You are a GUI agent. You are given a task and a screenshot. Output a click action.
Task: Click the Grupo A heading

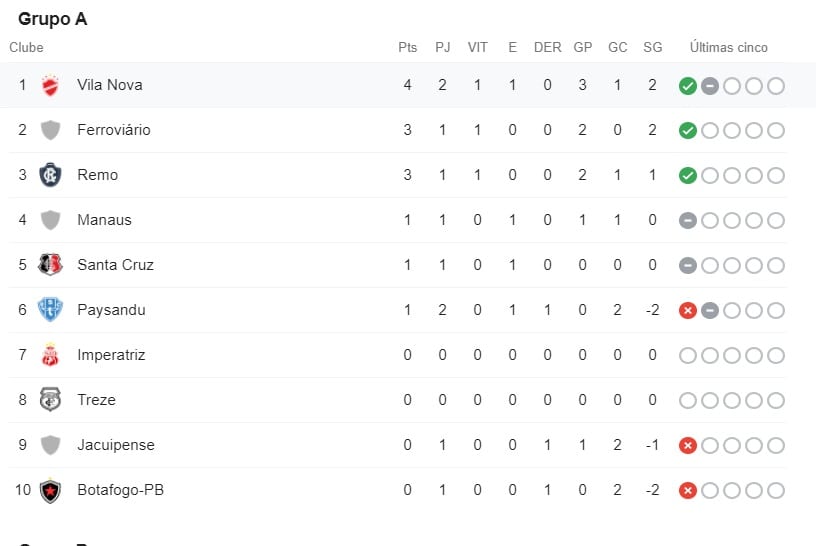(52, 19)
